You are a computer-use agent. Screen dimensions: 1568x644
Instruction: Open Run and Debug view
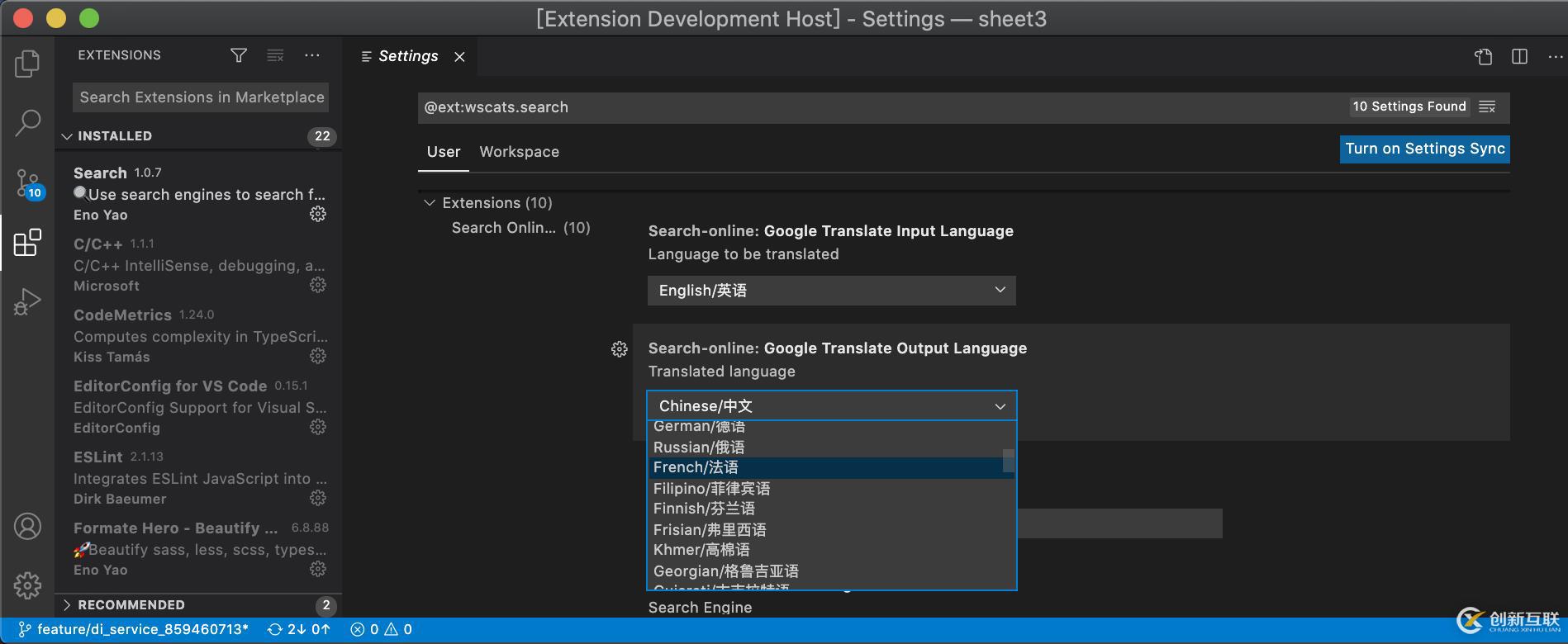[27, 302]
